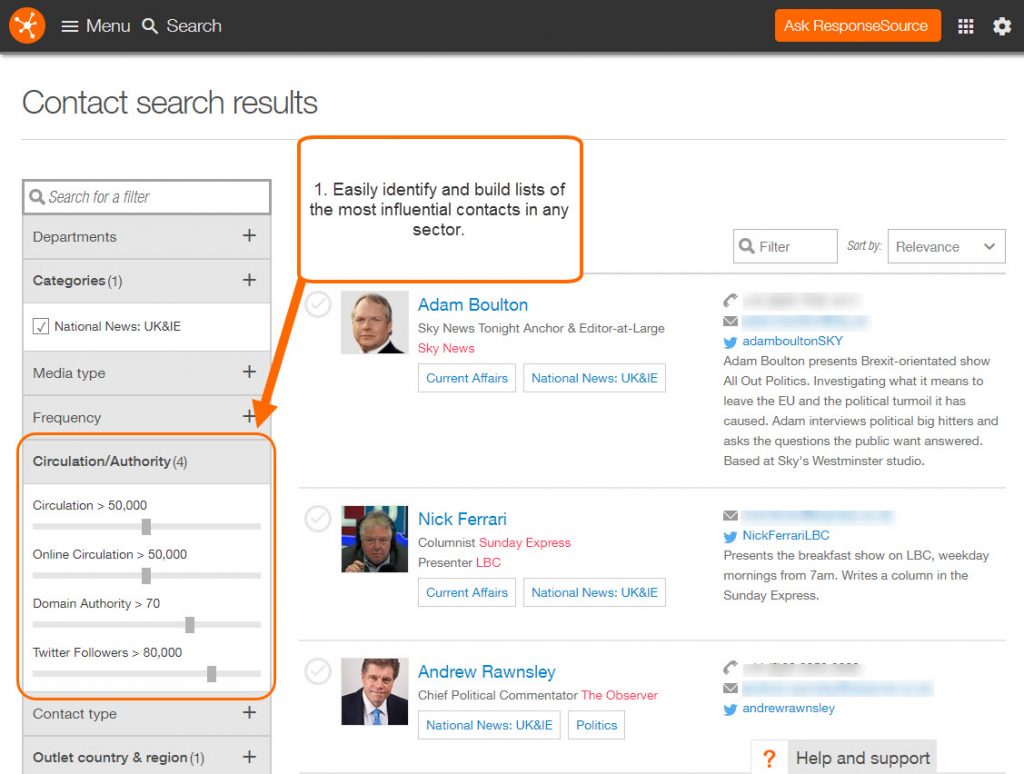Uncheck National News: UK&IE category filter
Viewport: 1024px width, 774px height.
40,326
